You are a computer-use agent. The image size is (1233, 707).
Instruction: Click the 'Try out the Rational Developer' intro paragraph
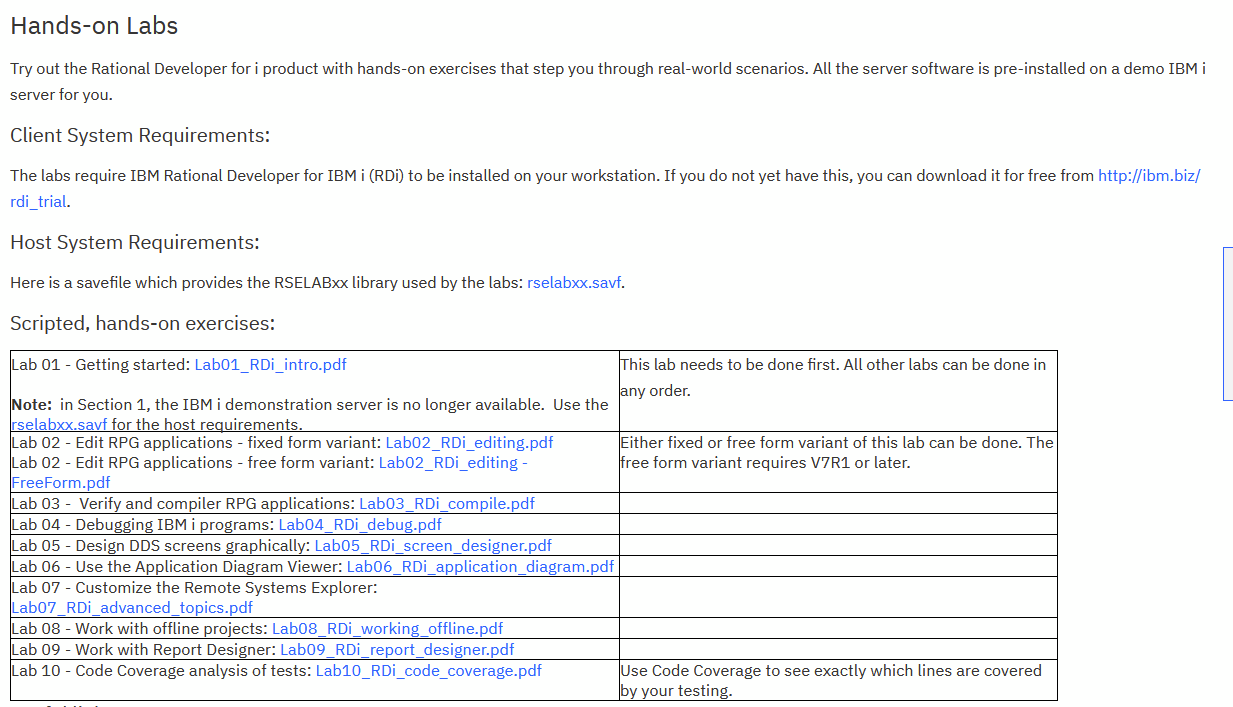click(x=608, y=82)
